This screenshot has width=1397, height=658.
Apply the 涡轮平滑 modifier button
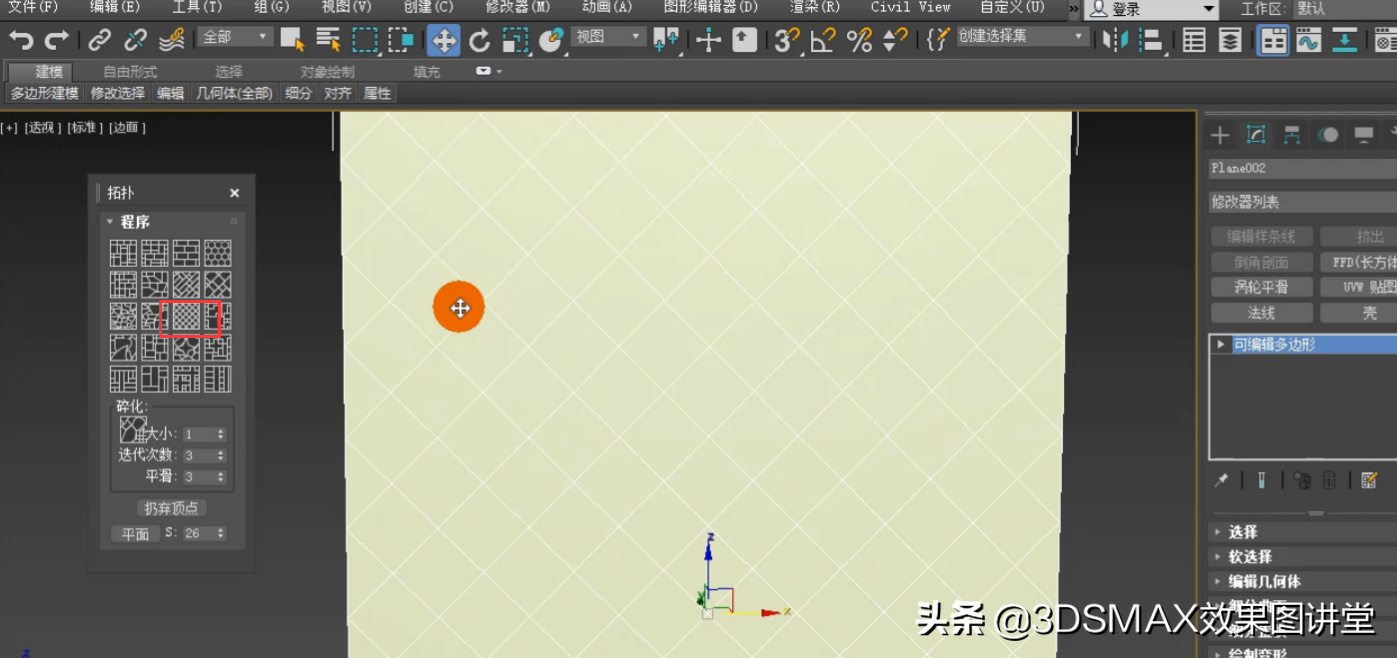point(1261,287)
